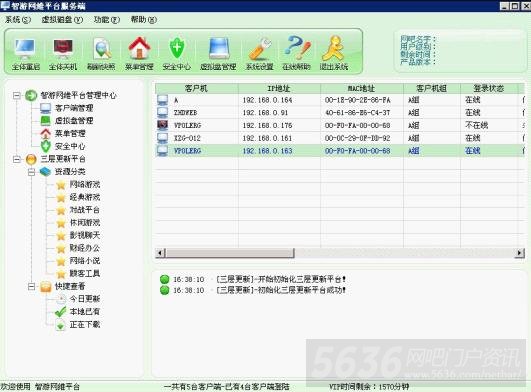Viewport: 531px width, 392px height.
Task: Open 系统设置 wrench toolbar icon
Action: point(259,53)
